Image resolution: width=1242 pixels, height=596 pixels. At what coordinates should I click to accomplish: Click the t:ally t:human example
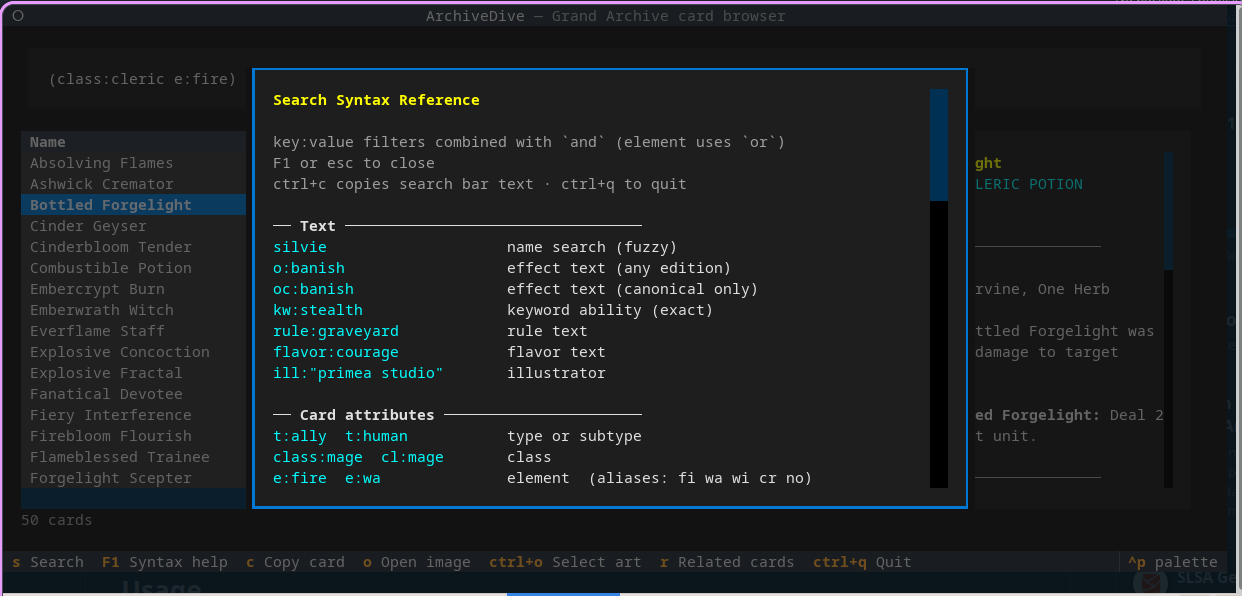point(340,436)
